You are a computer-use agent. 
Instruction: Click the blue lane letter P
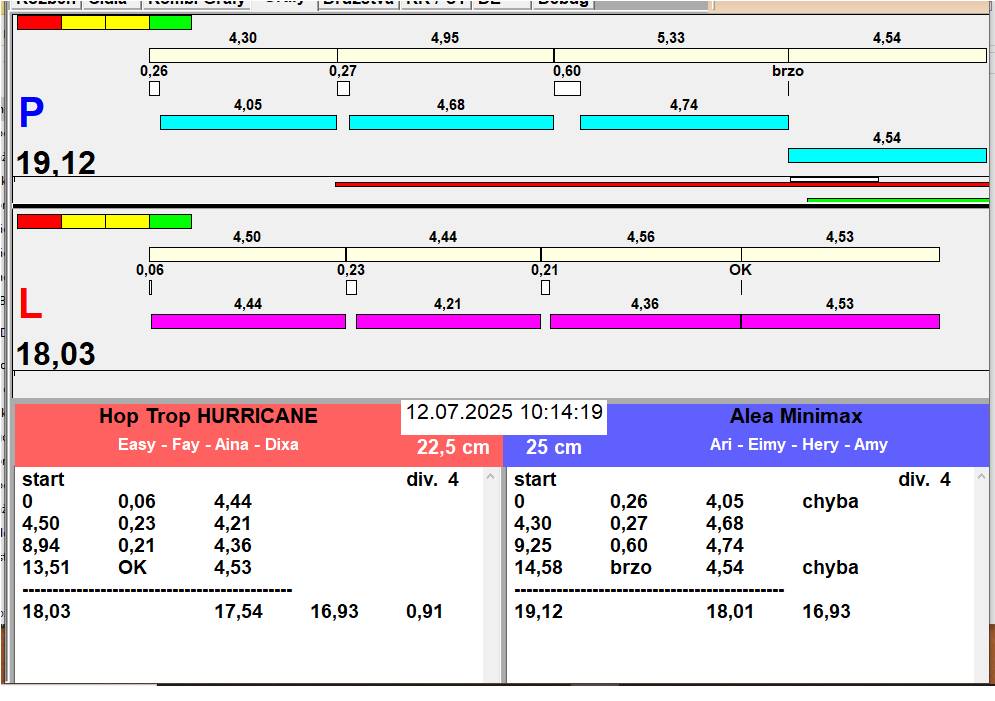[x=31, y=113]
